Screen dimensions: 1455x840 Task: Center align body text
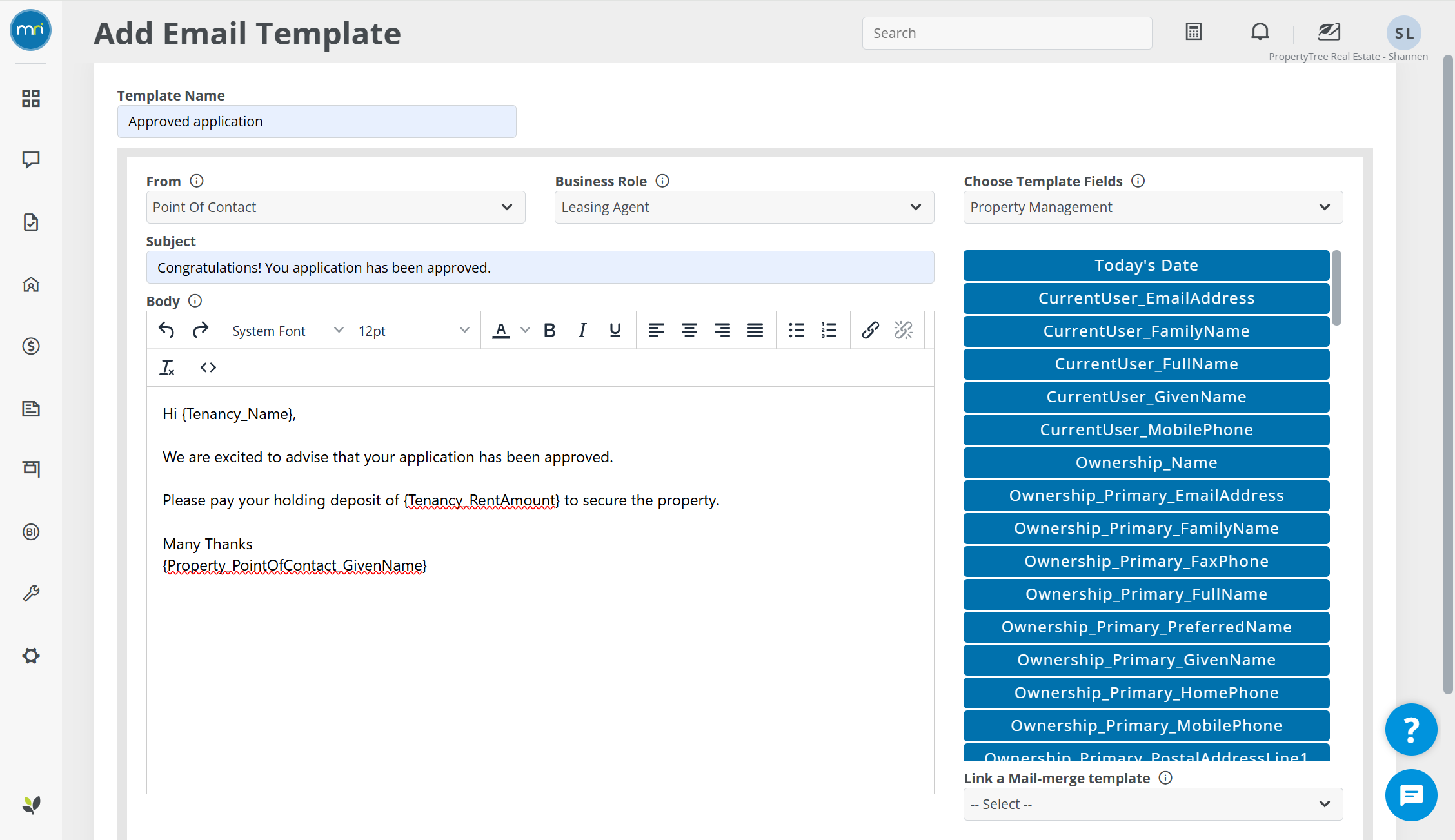point(689,330)
